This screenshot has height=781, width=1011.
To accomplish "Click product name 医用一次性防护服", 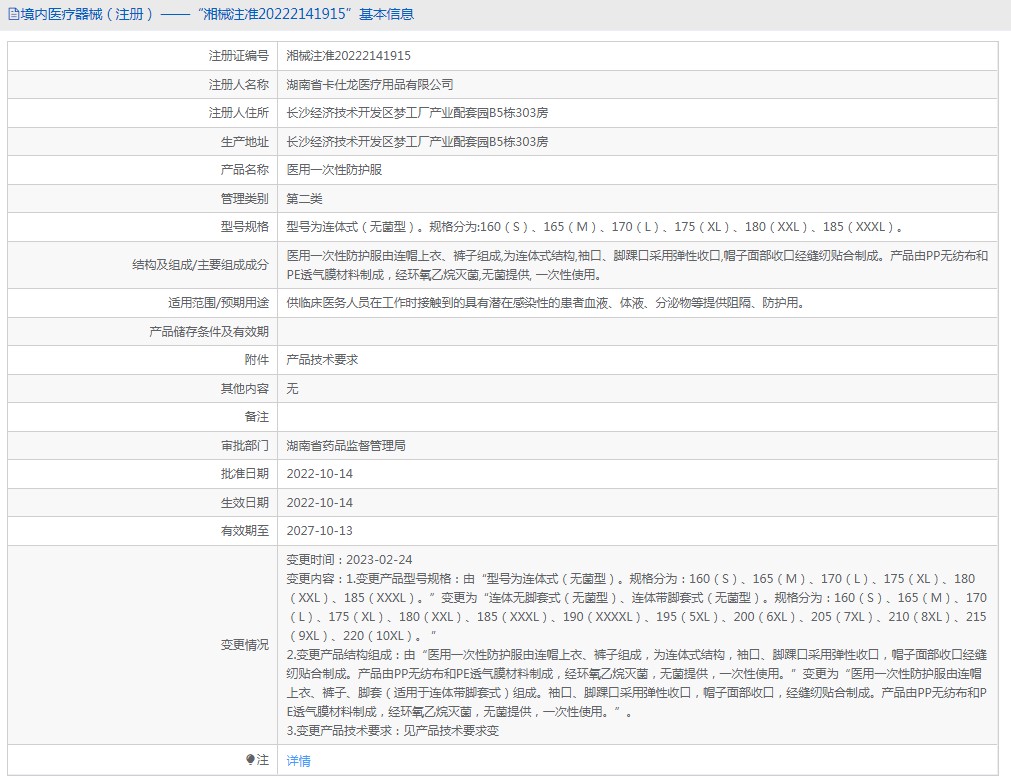I will (x=335, y=170).
